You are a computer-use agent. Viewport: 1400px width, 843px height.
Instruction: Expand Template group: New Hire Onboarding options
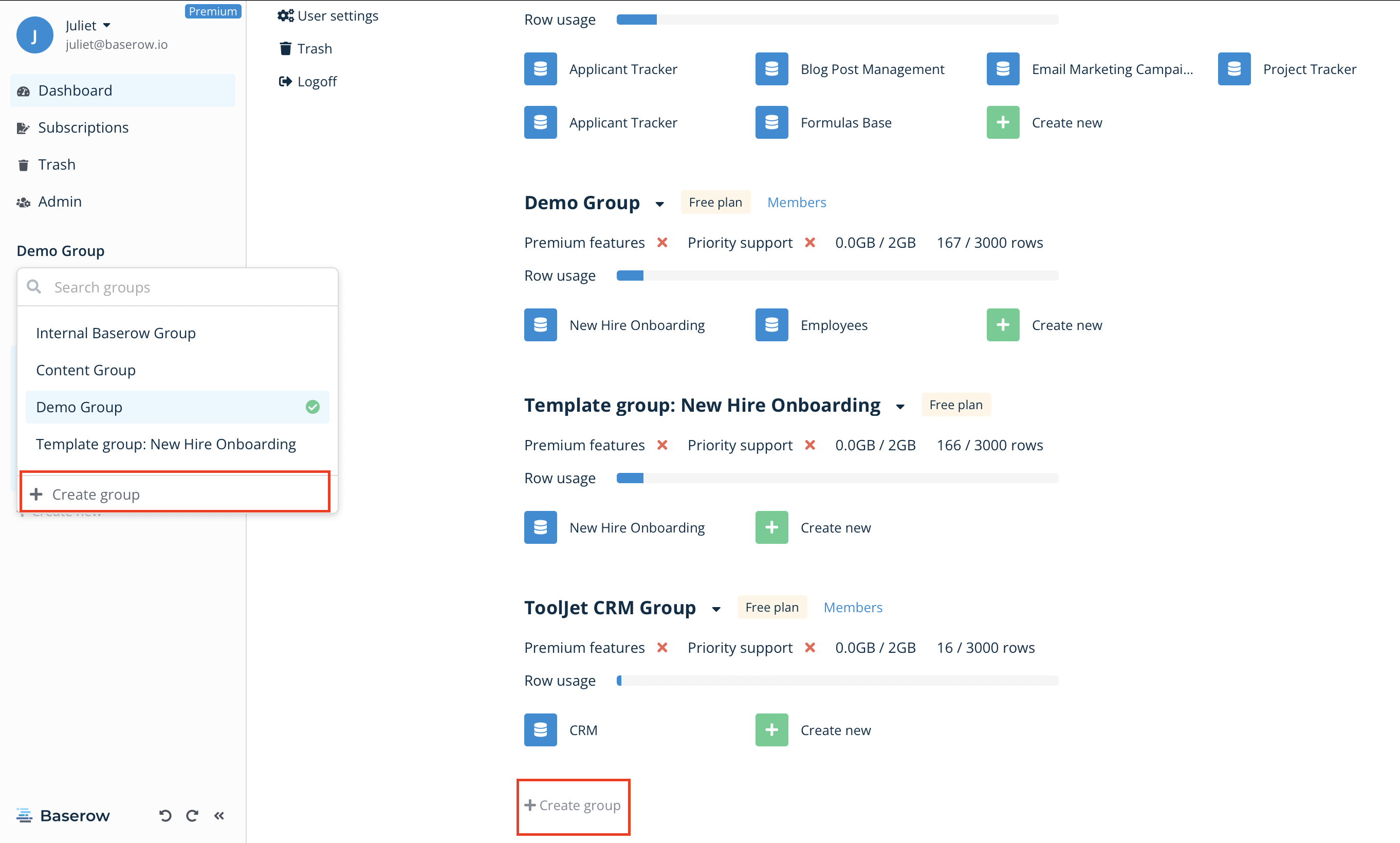point(900,406)
